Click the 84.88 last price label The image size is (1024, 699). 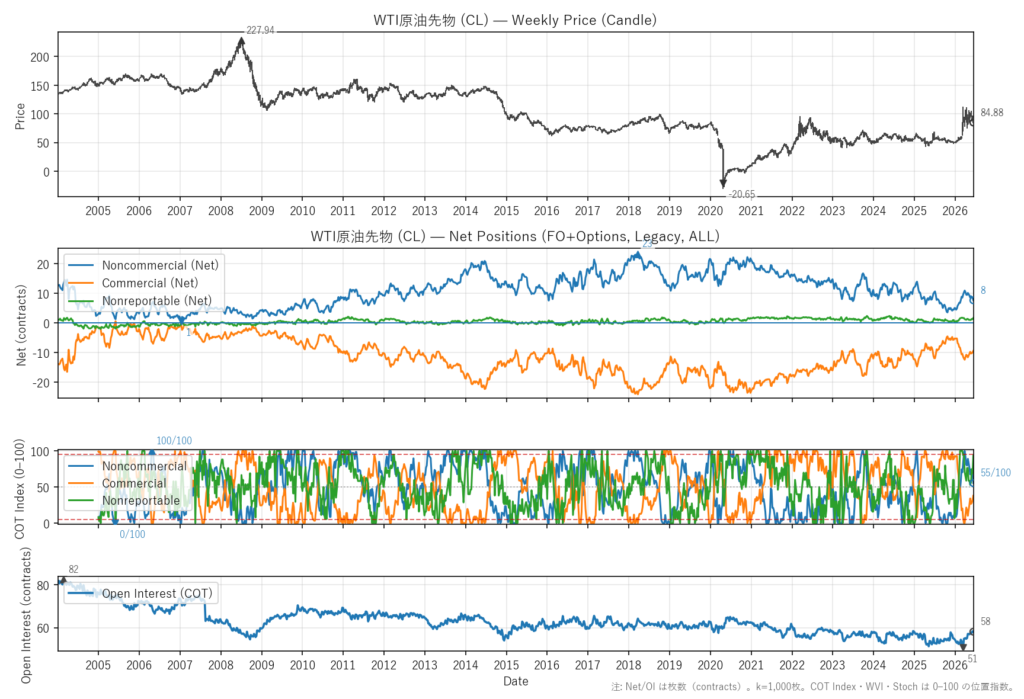[991, 113]
